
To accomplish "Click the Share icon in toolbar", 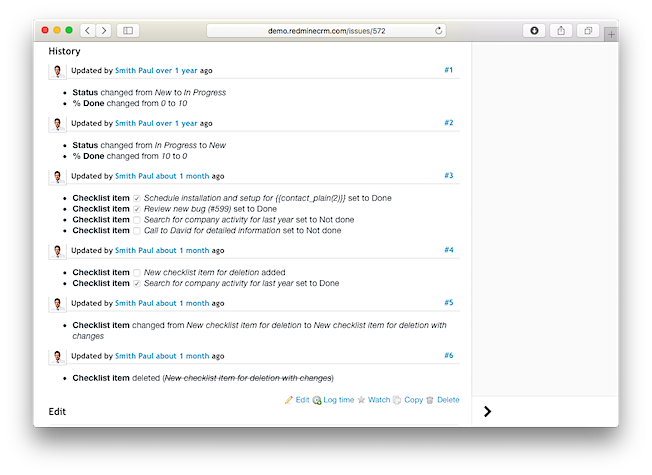I will pyautogui.click(x=561, y=31).
